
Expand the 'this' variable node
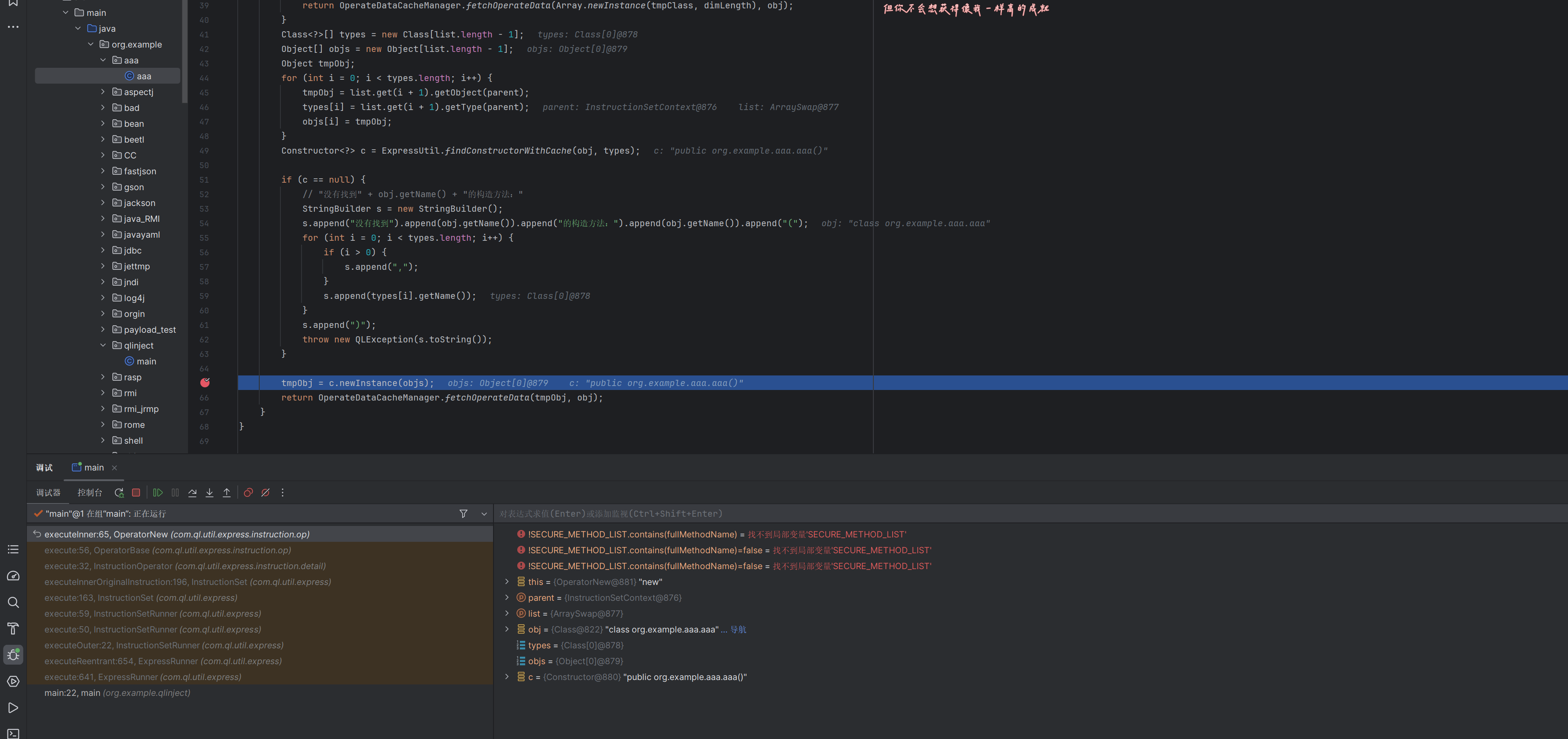[506, 581]
